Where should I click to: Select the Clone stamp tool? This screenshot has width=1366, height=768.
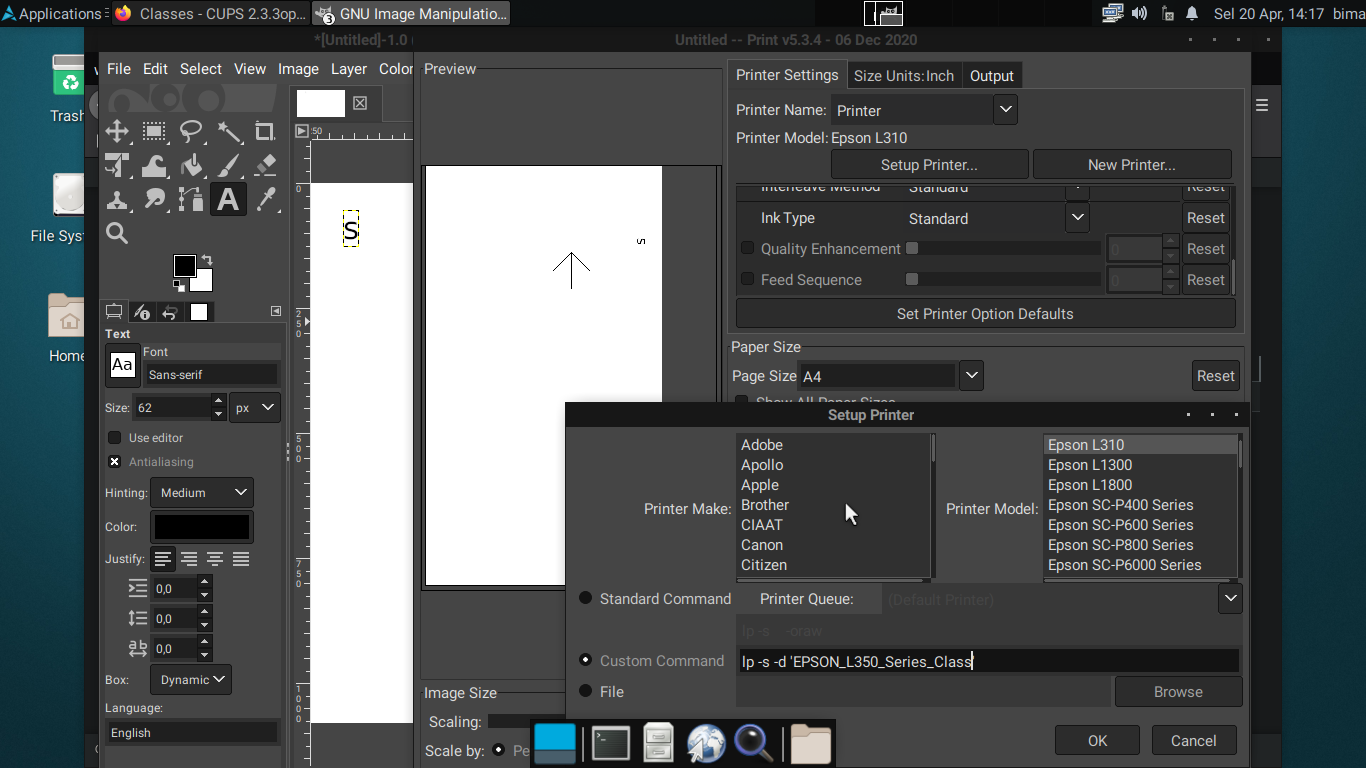point(117,200)
